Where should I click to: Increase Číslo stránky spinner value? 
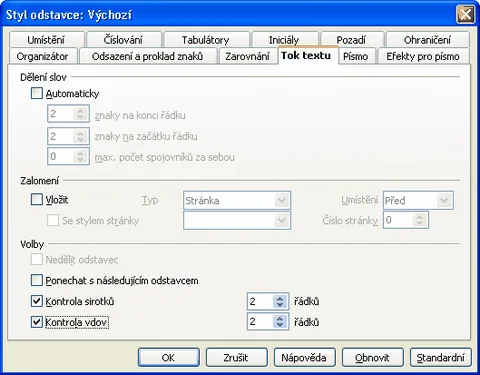click(420, 217)
